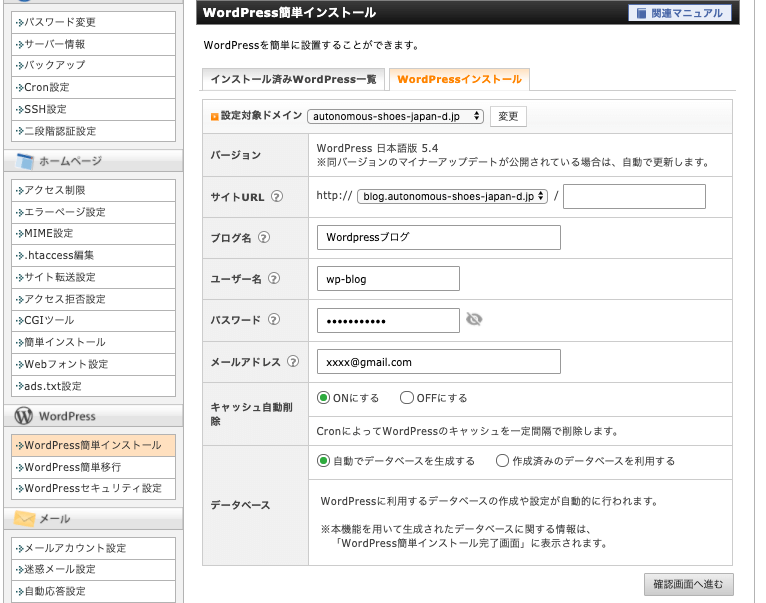Screen dimensions: 766x603
Task: Select the ONにする cache radio button
Action: (323, 398)
